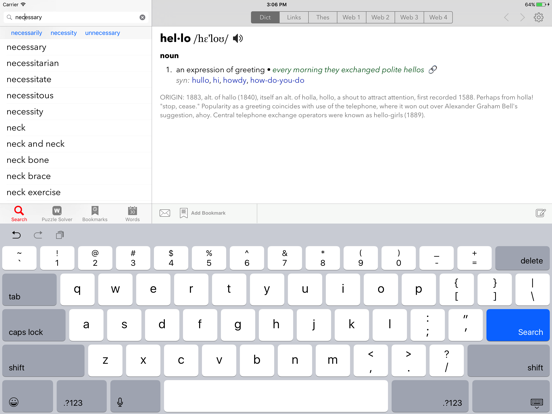
Task: Open the emoji keyboard
Action: click(27, 396)
